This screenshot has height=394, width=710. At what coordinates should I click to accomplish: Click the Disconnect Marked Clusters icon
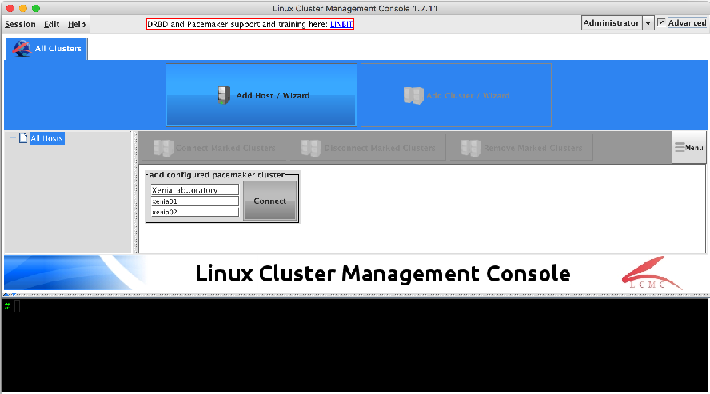311,148
